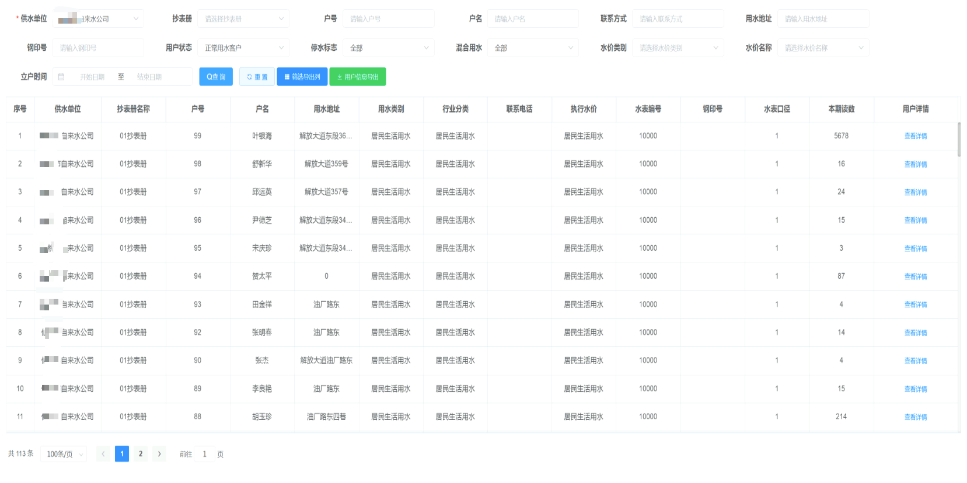Click the 查询 search button
The height and width of the screenshot is (483, 967).
point(217,76)
